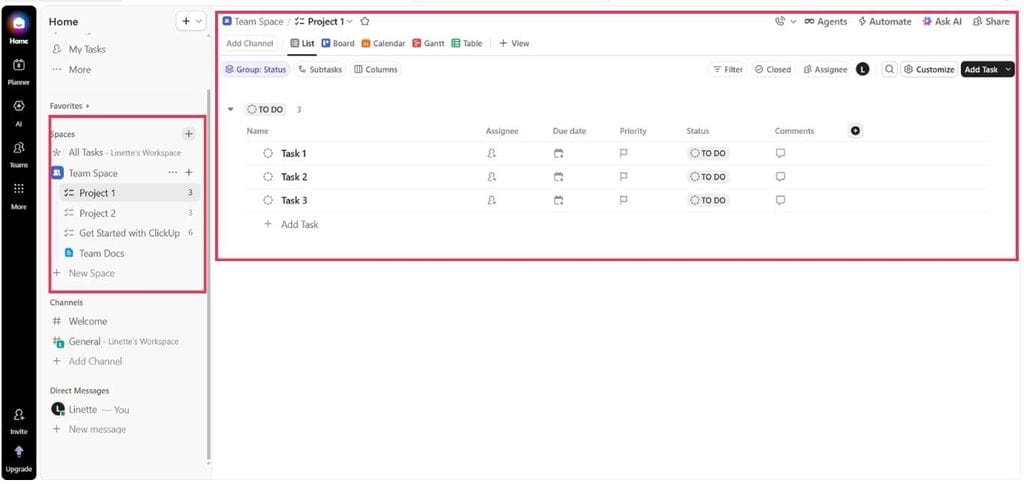Image resolution: width=1024 pixels, height=484 pixels.
Task: Toggle Assignee filter
Action: click(x=825, y=69)
